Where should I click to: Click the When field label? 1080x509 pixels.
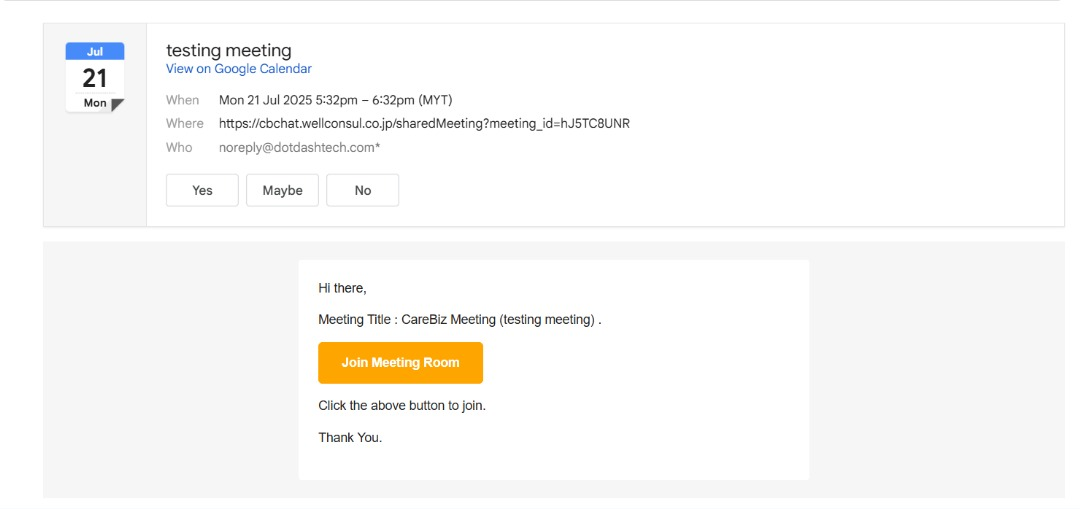click(183, 100)
